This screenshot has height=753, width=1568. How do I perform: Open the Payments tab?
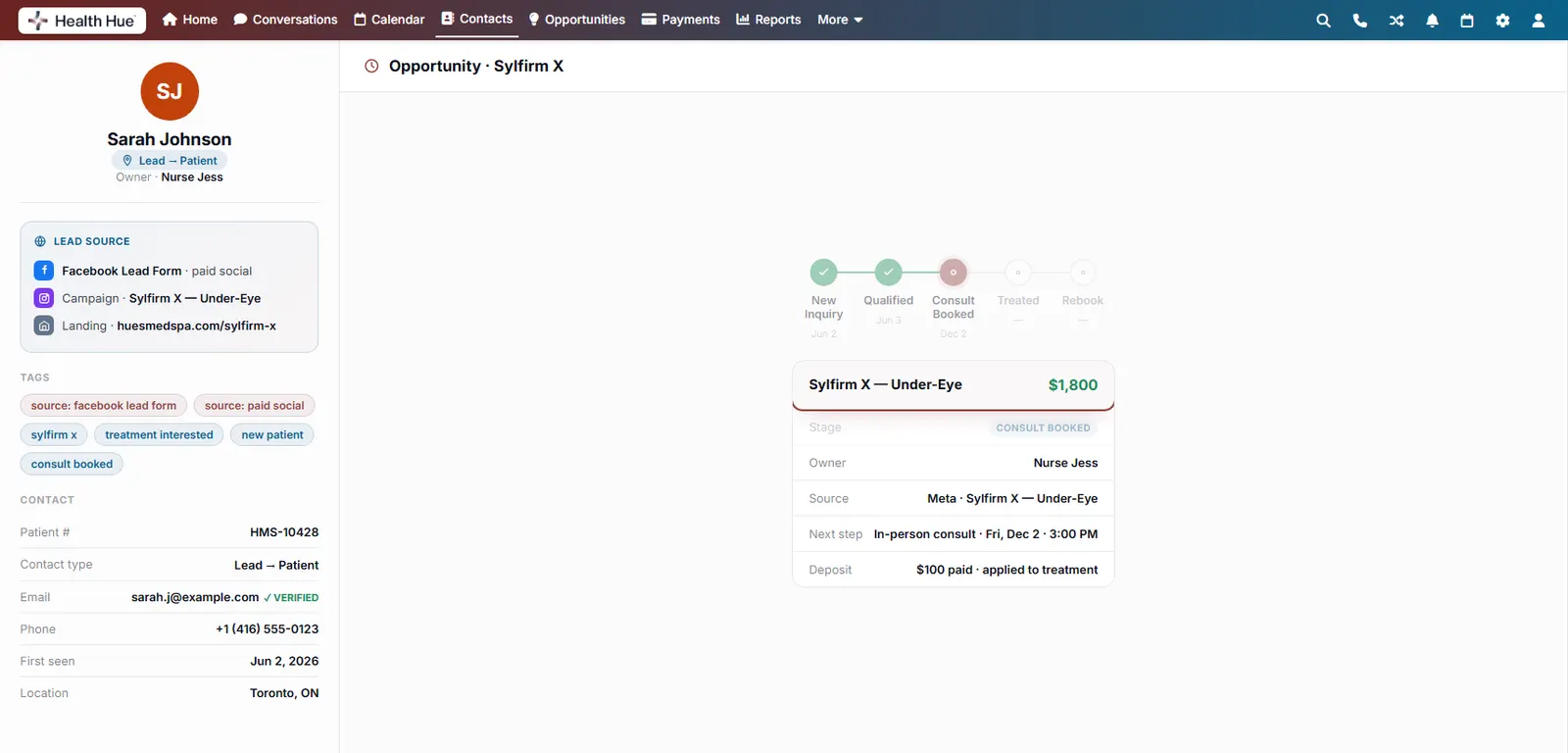pyautogui.click(x=680, y=20)
